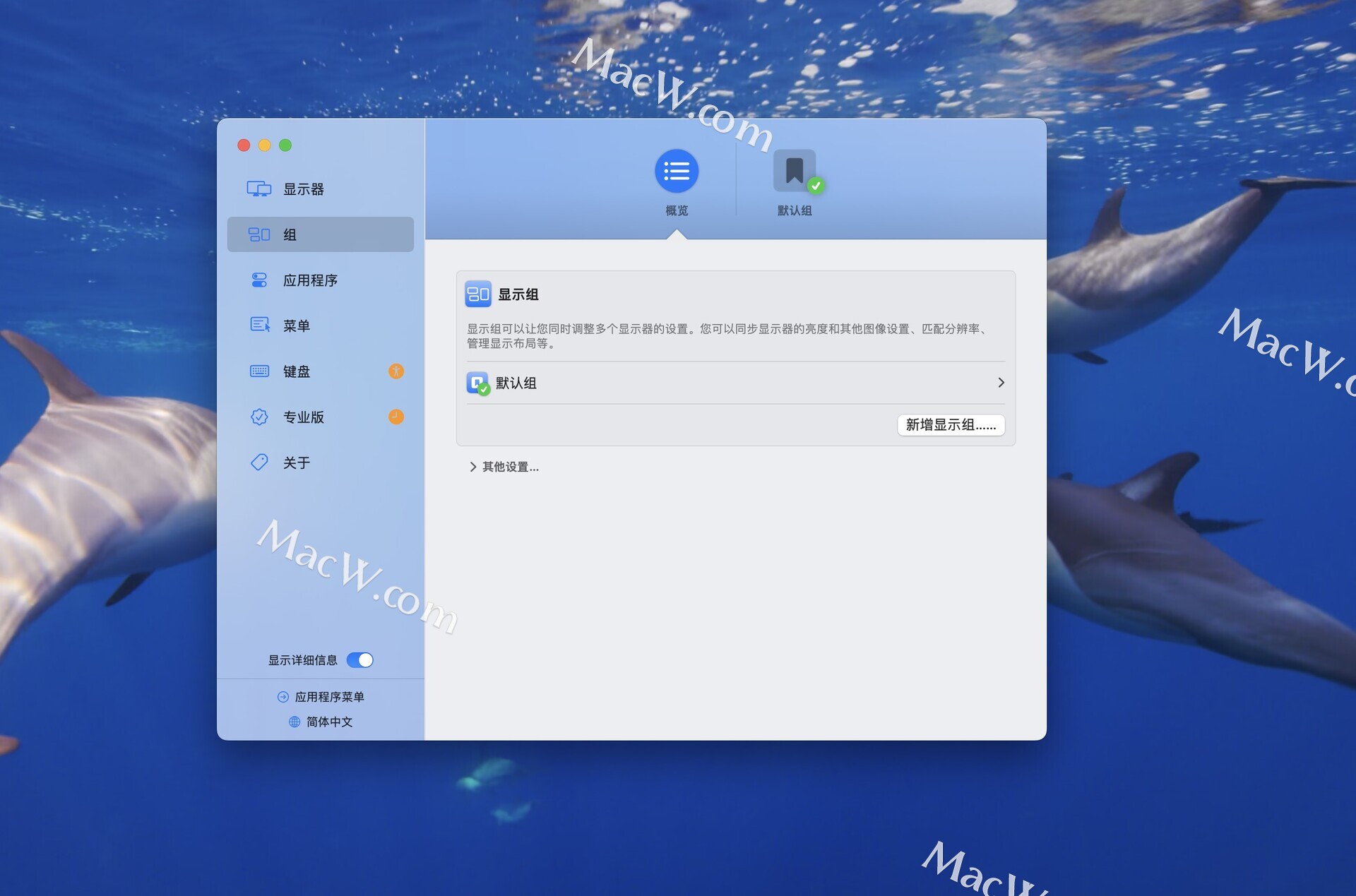Select the 组 groups sidebar icon
Viewport: 1356px width, 896px height.
pos(258,234)
